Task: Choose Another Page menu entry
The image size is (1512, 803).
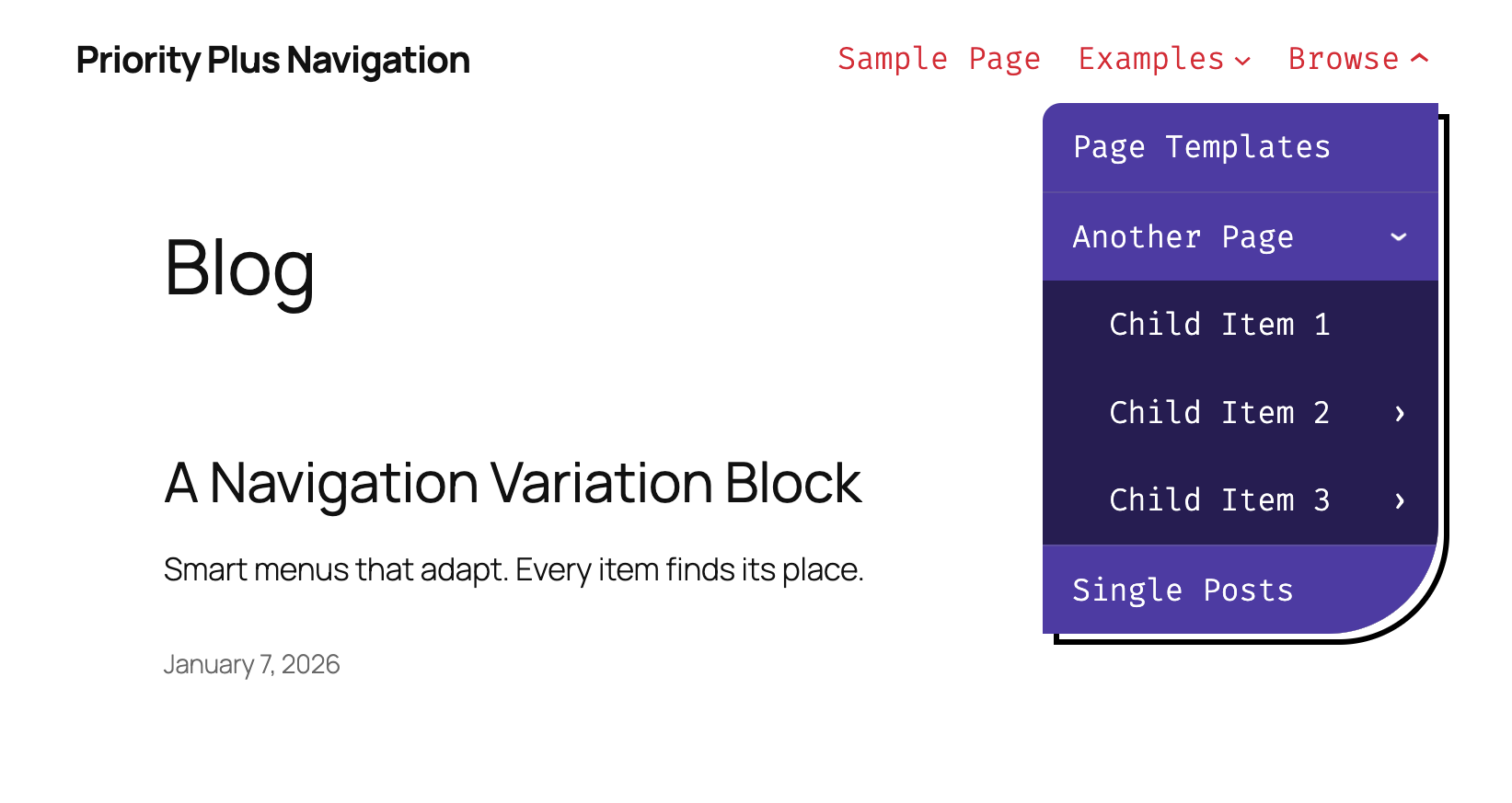Action: point(1183,237)
